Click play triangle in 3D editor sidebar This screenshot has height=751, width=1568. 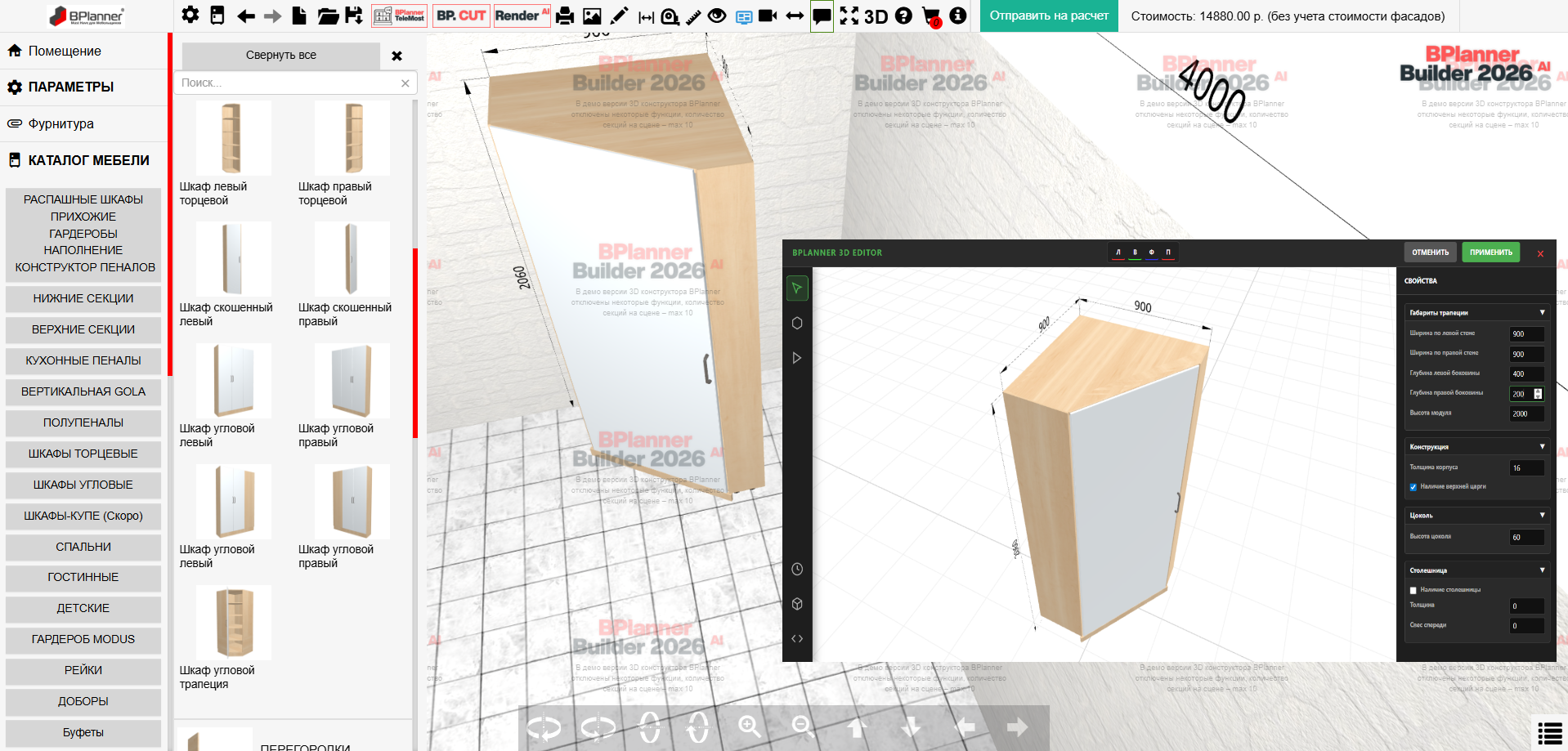[x=797, y=358]
